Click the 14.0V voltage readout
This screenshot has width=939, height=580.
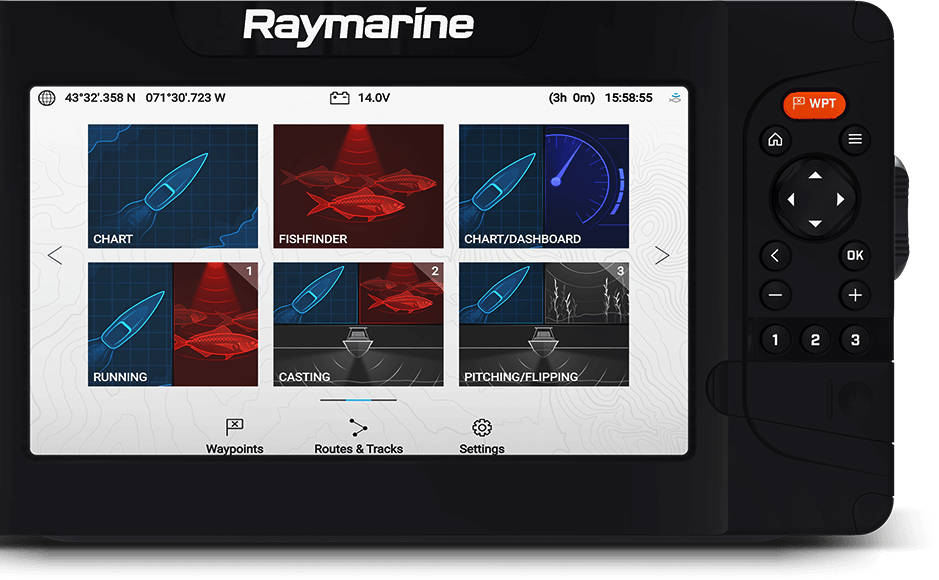(374, 98)
